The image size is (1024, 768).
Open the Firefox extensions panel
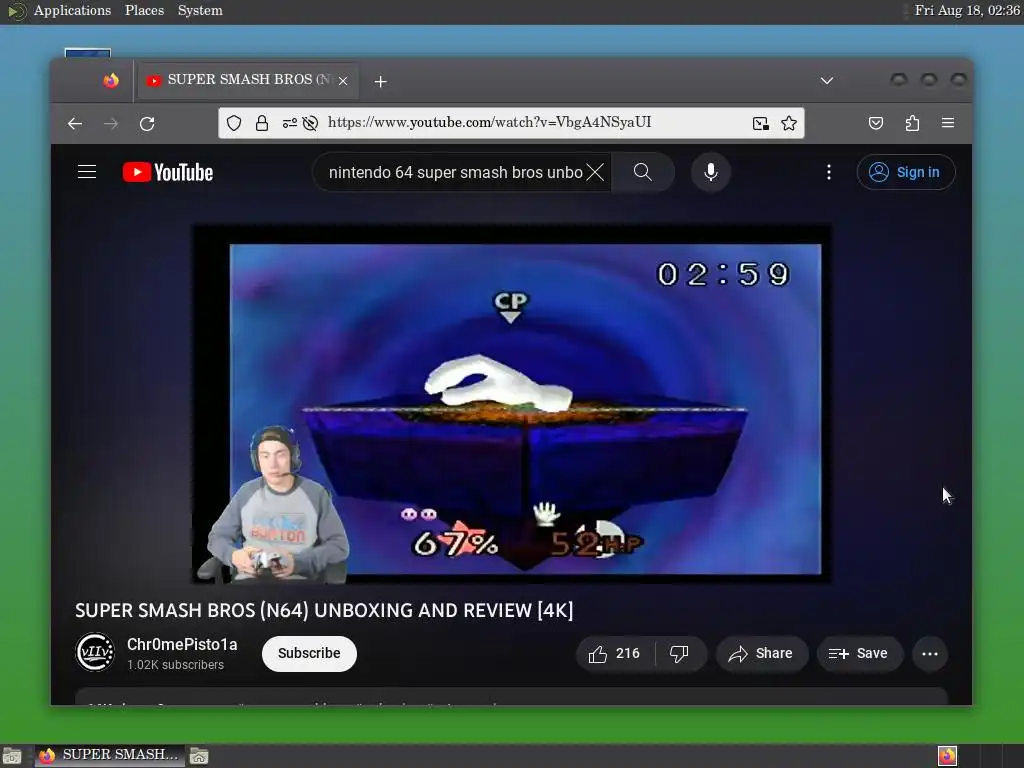tap(912, 123)
